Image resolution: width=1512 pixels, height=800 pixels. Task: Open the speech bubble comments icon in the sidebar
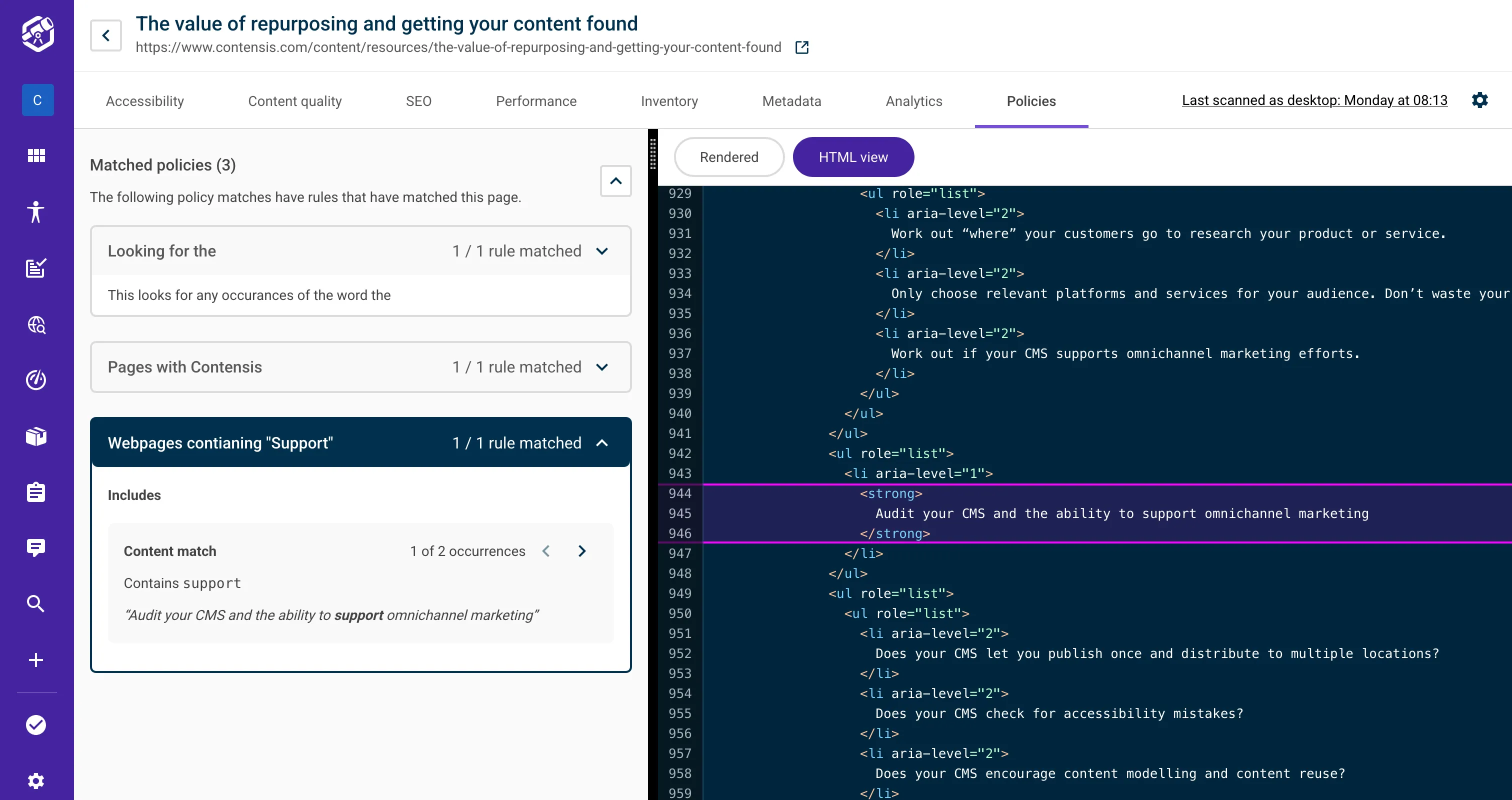click(36, 547)
